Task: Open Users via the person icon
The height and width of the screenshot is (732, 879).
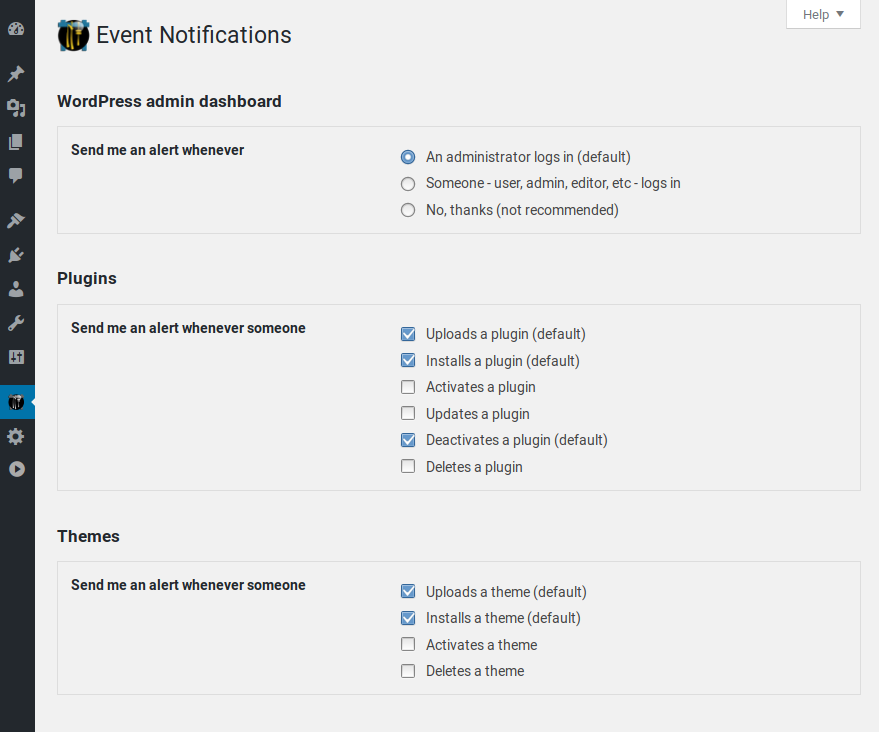Action: [x=16, y=289]
